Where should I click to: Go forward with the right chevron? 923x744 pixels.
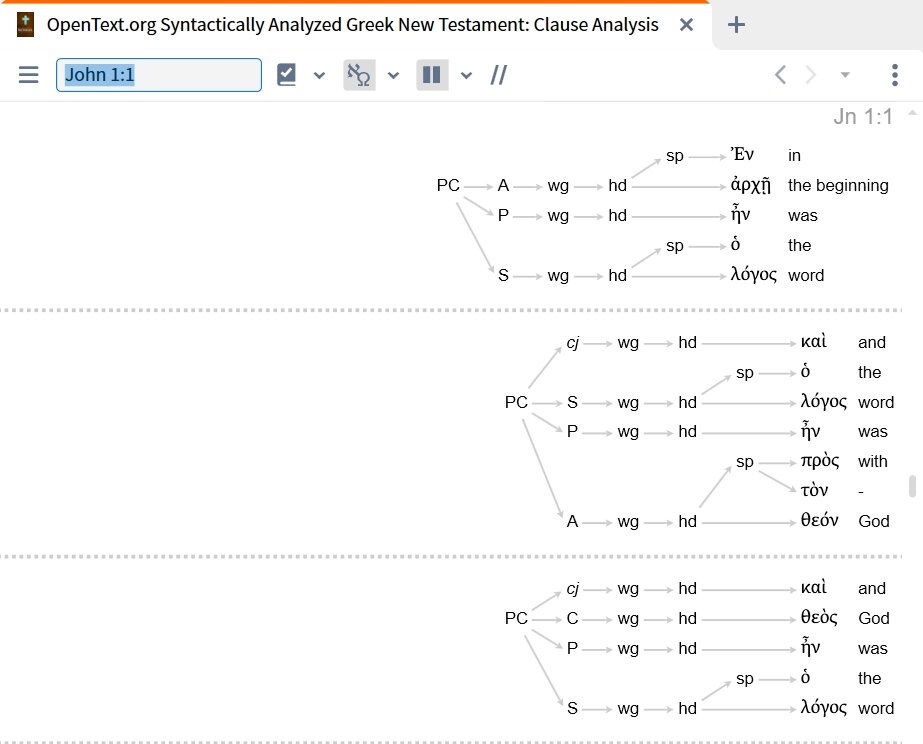pyautogui.click(x=811, y=75)
